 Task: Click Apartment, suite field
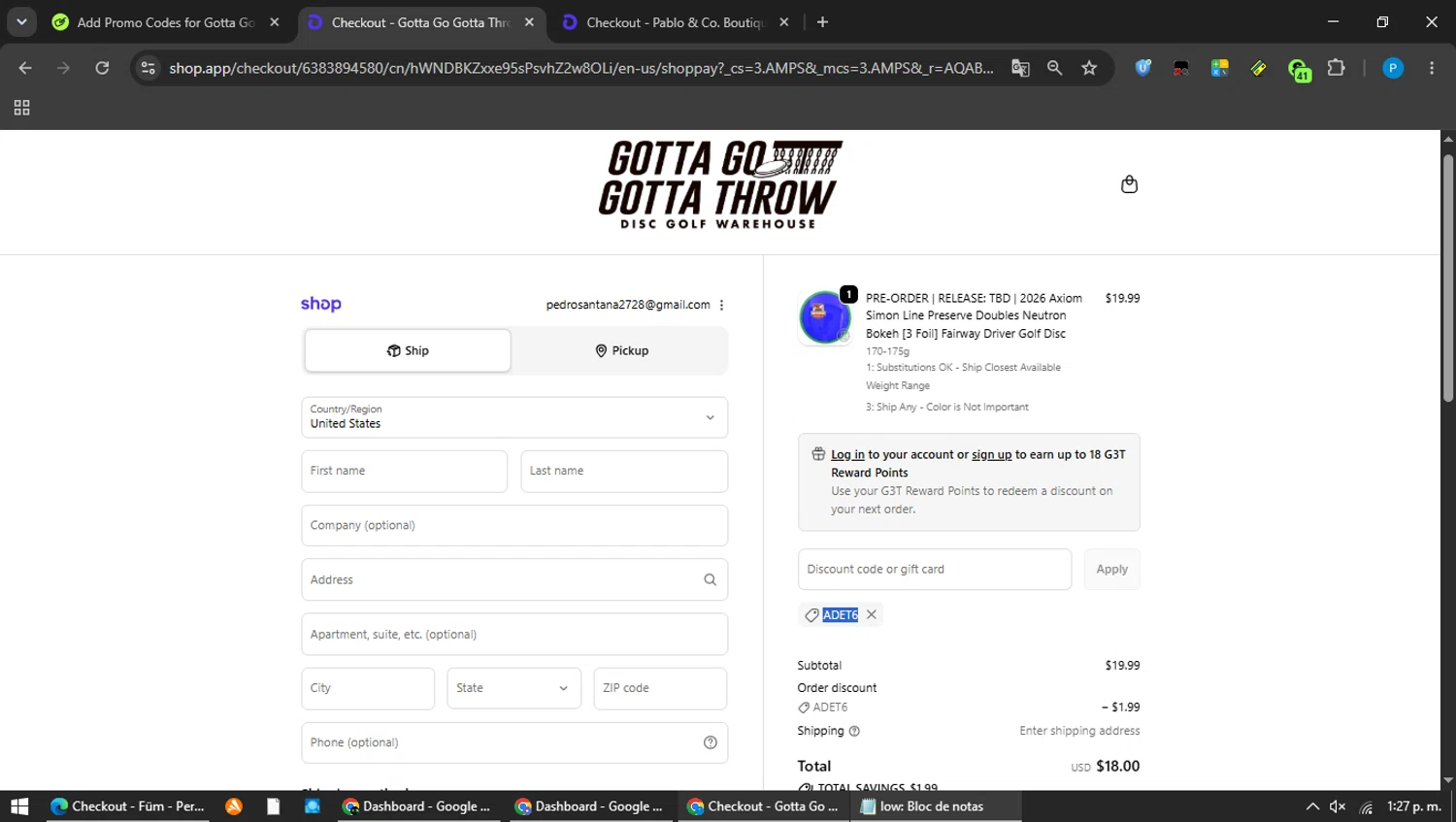click(514, 634)
